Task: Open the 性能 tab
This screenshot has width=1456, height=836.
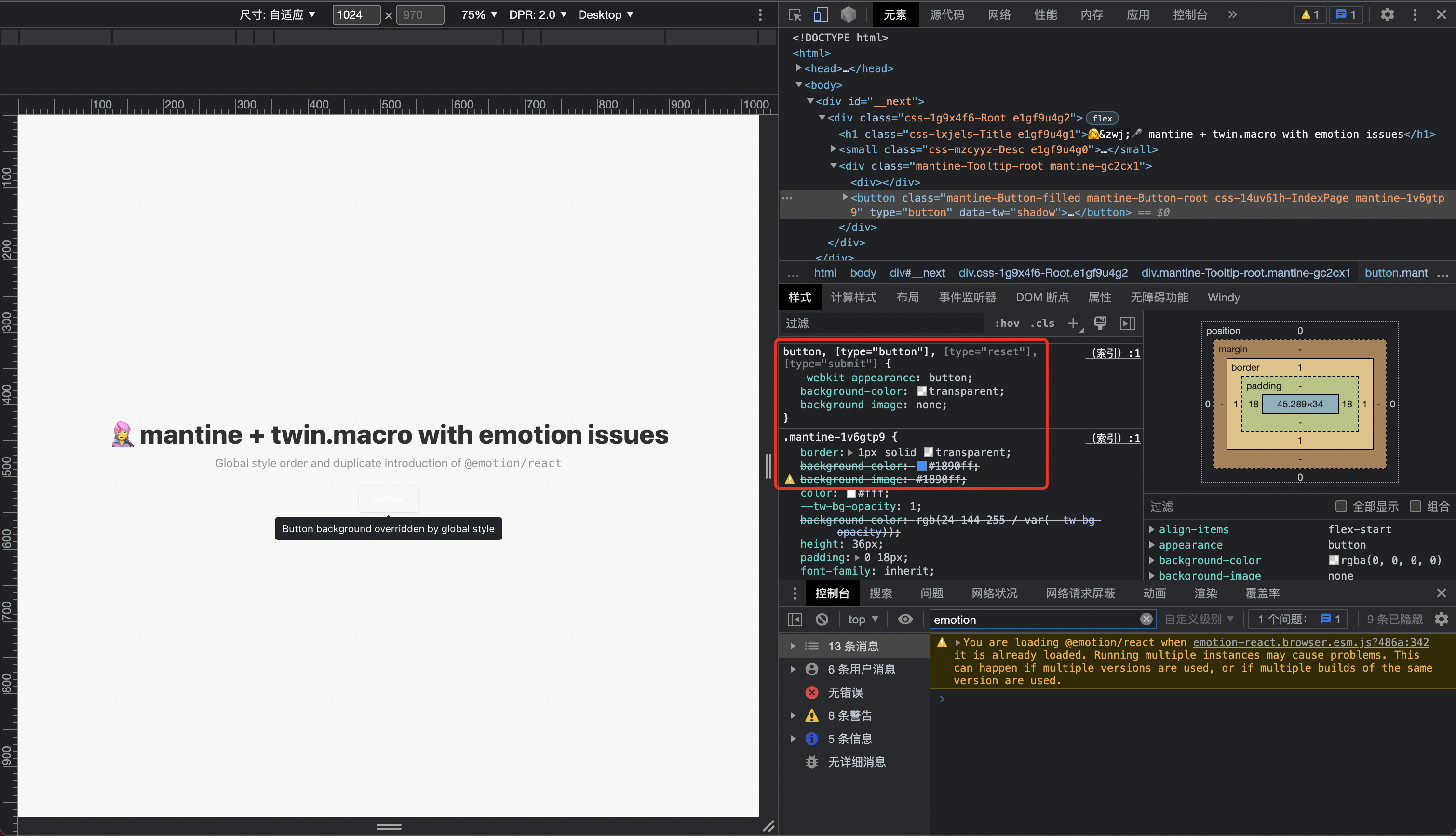Action: (x=1046, y=15)
